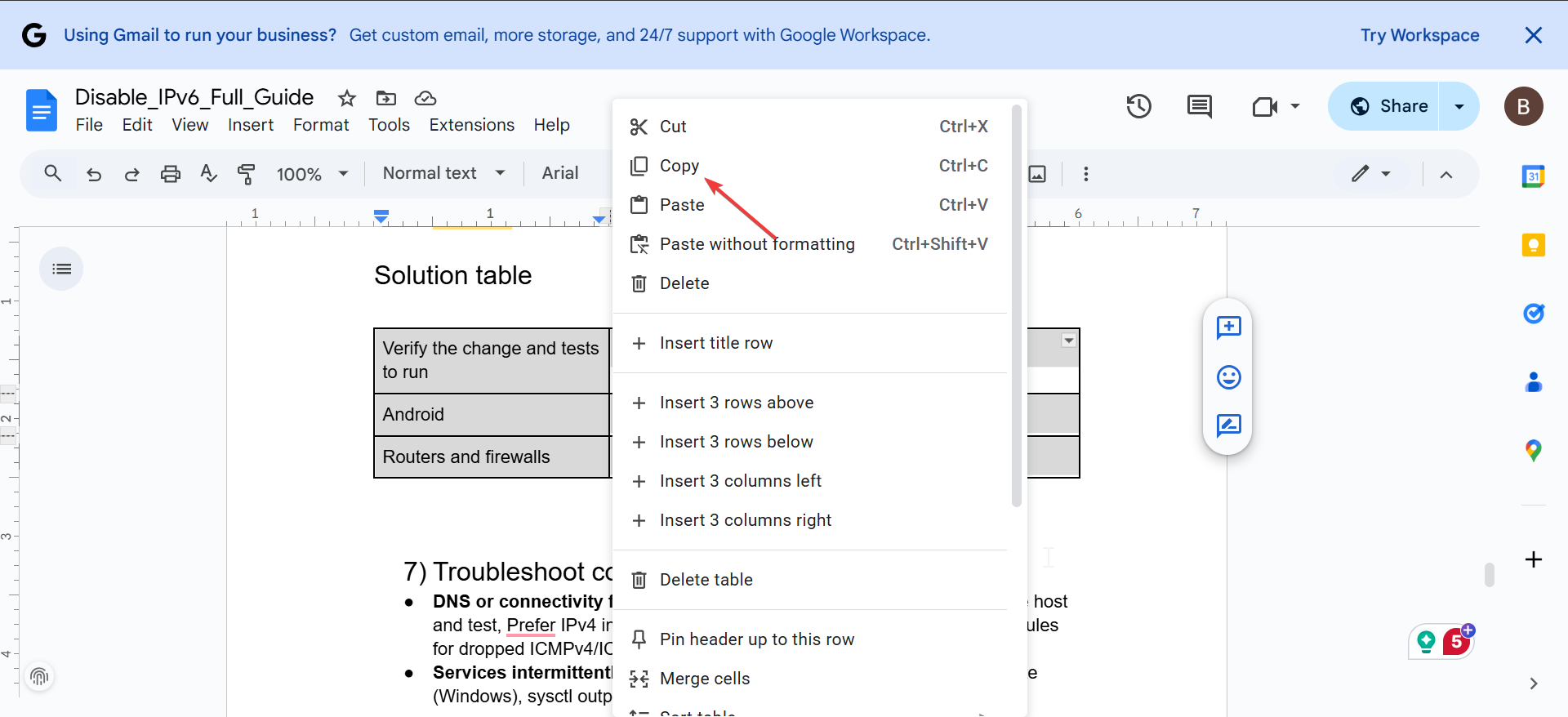Choose Copy from the context menu
This screenshot has width=1568, height=717.
click(x=809, y=166)
